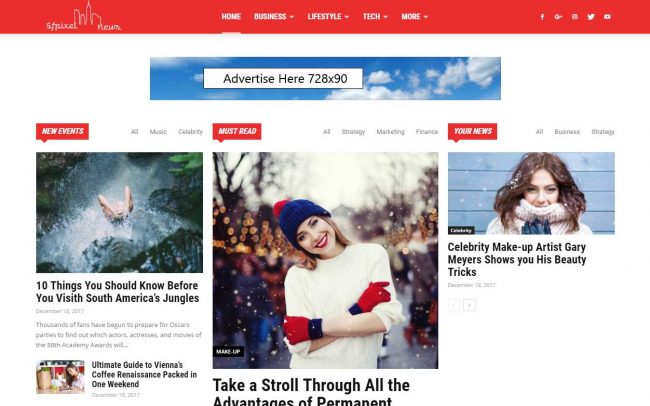The image size is (650, 406).
Task: Expand the Lifestyle dropdown menu
Action: tap(328, 17)
